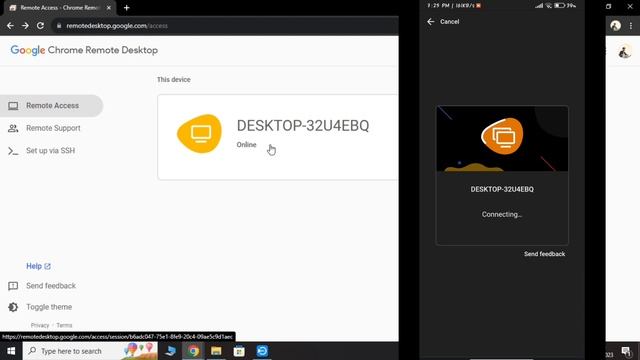This screenshot has height=360, width=640.
Task: Tap the Connecting… status text
Action: click(x=502, y=214)
